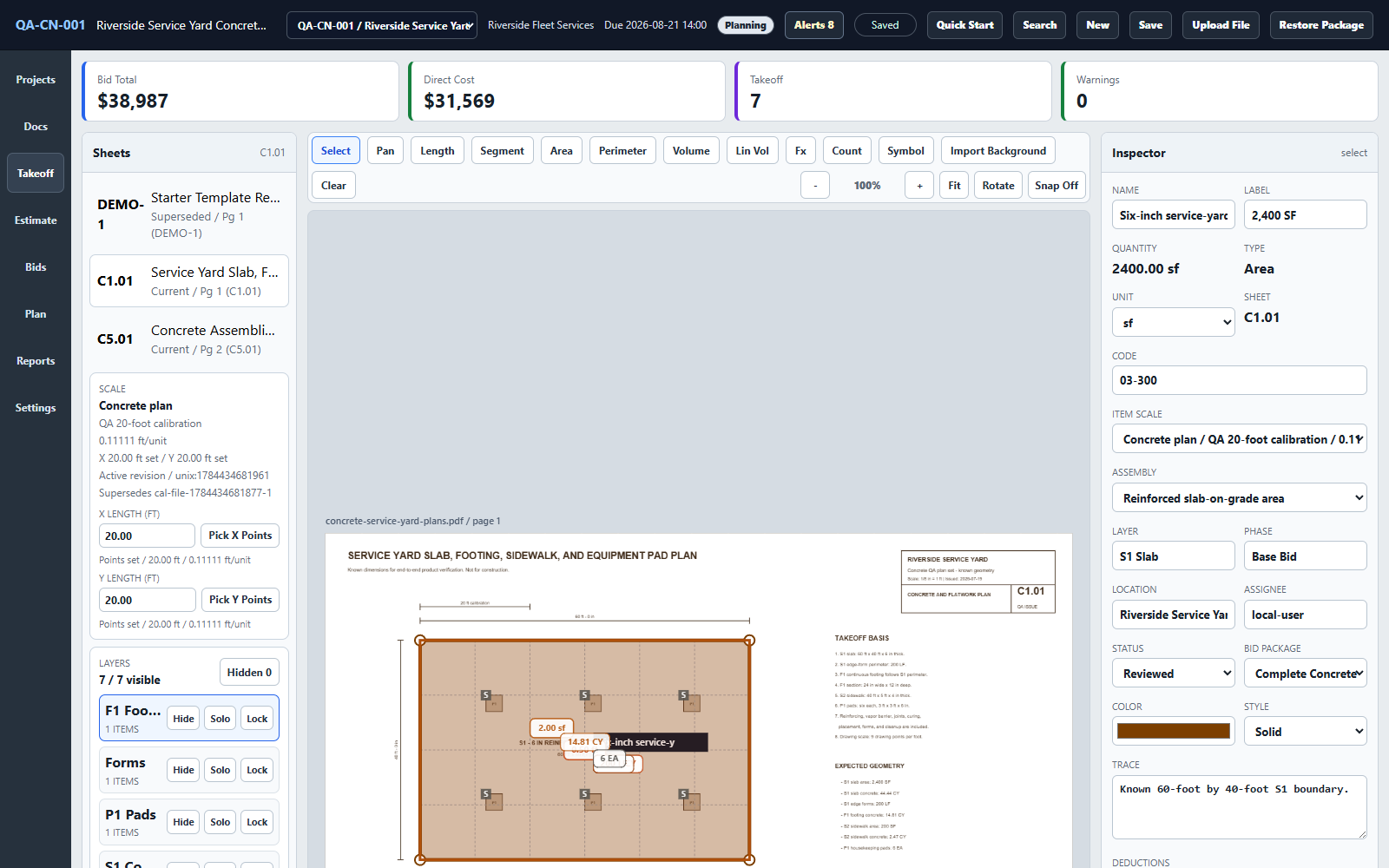
Task: Click the top-left slab corner handle
Action: click(420, 641)
